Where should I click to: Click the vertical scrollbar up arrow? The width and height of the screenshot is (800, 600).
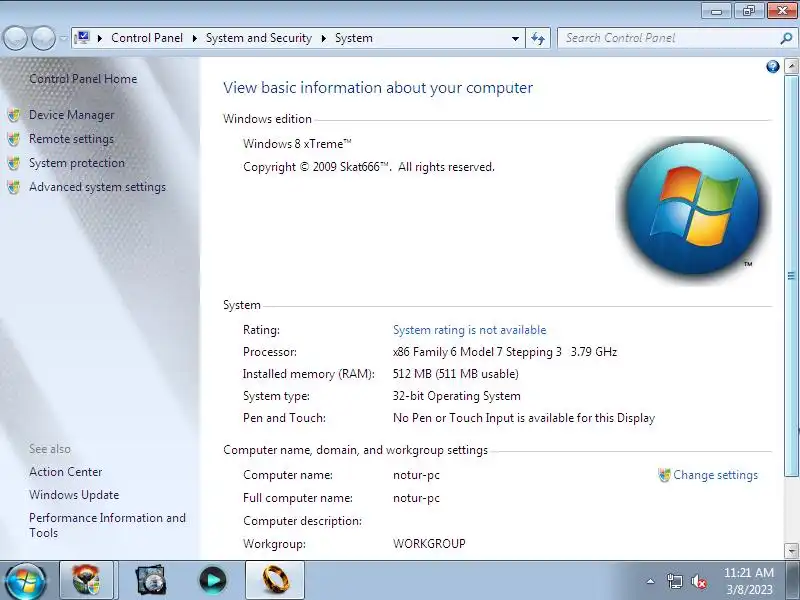pyautogui.click(x=791, y=66)
